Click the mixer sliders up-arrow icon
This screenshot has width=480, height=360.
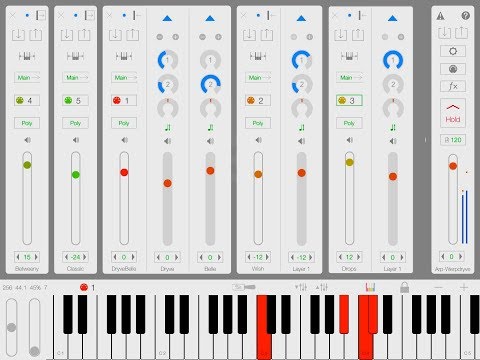pyautogui.click(x=322, y=287)
